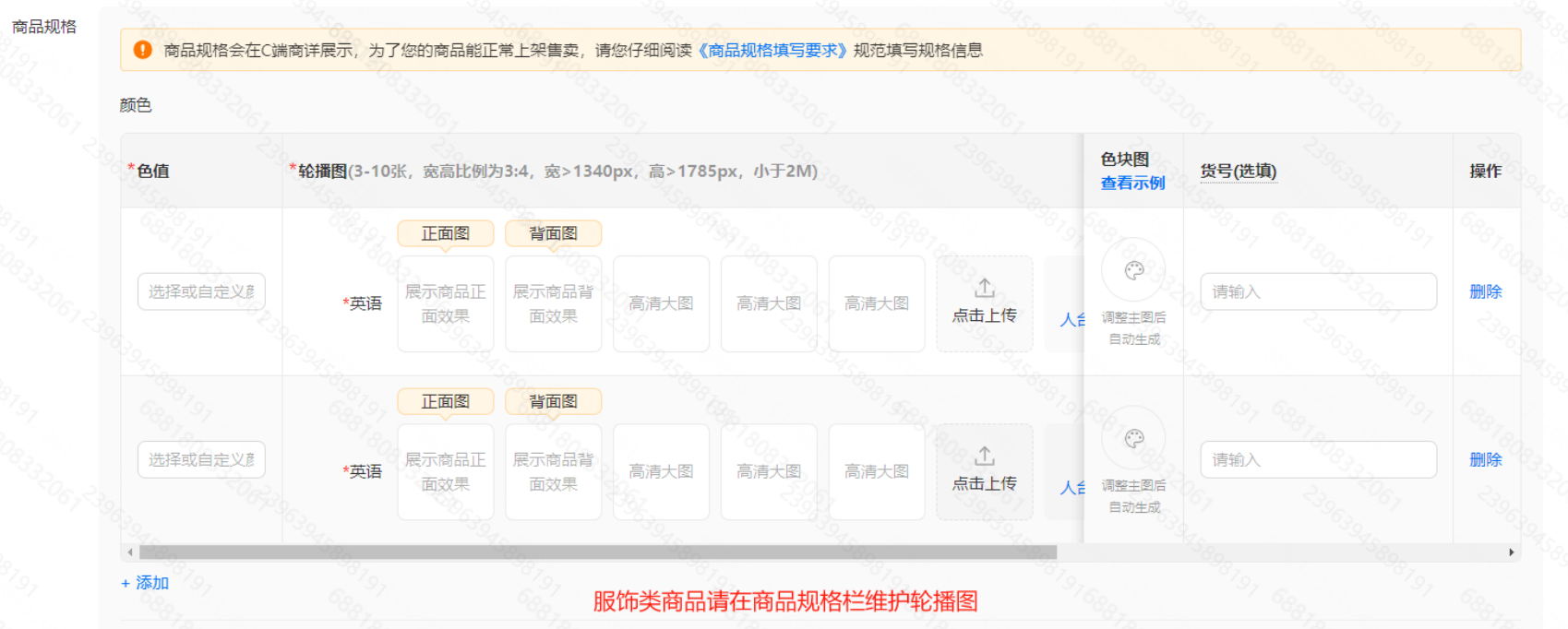Click first row's first 高清大图 slot
Viewport: 1568px width, 629px height.
click(x=662, y=303)
